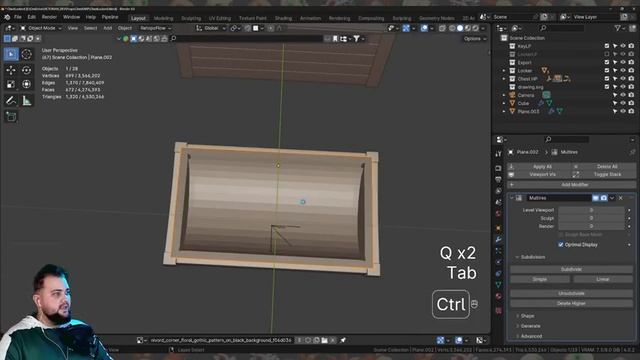Switch to material preview shading

tap(468, 28)
